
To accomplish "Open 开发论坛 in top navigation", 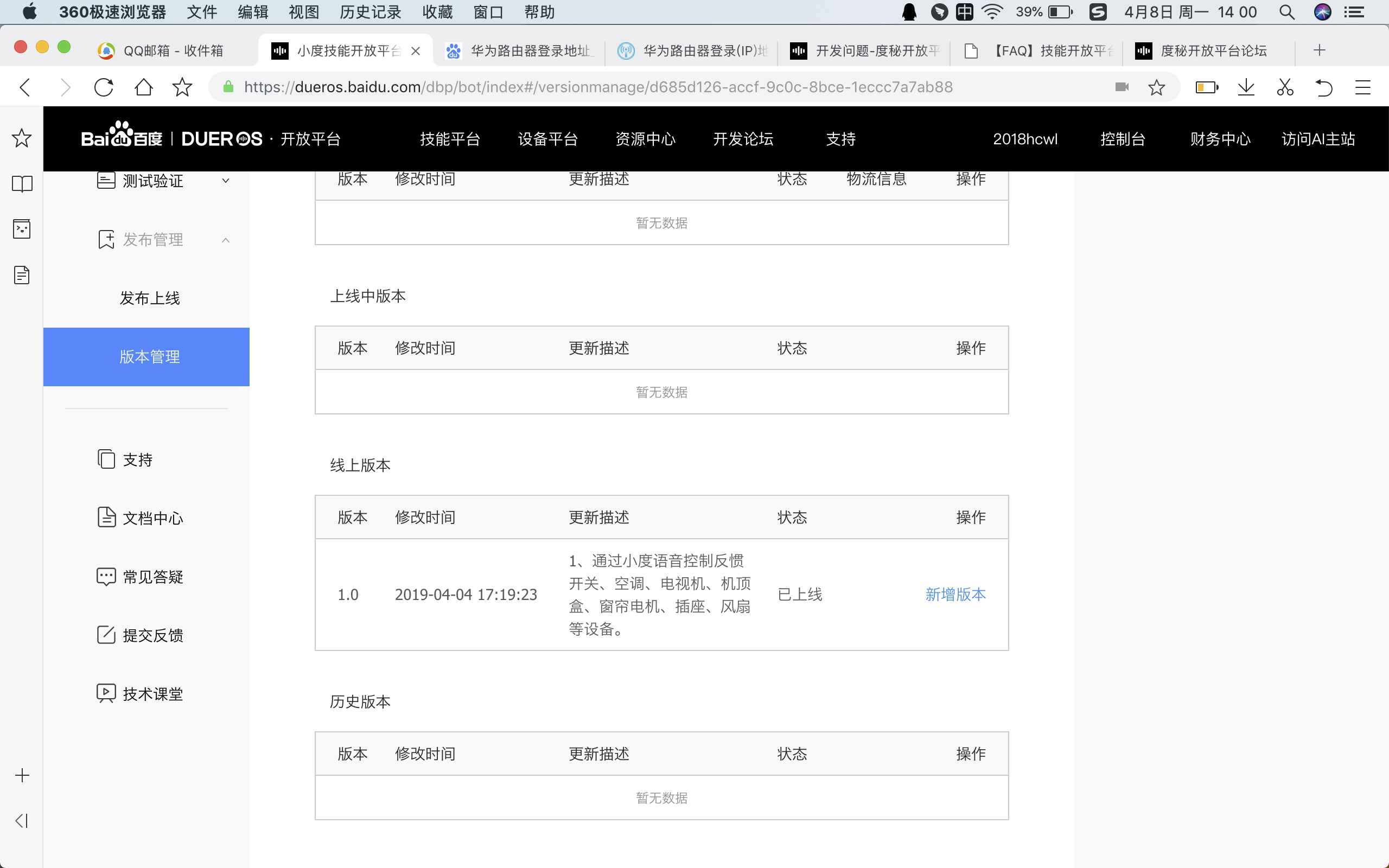I will click(743, 139).
